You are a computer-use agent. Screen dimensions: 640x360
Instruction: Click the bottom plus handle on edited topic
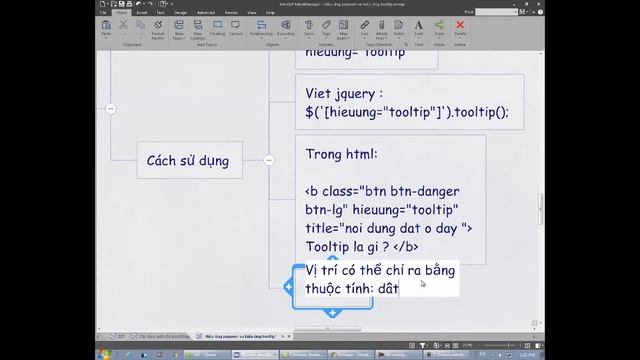click(x=333, y=313)
